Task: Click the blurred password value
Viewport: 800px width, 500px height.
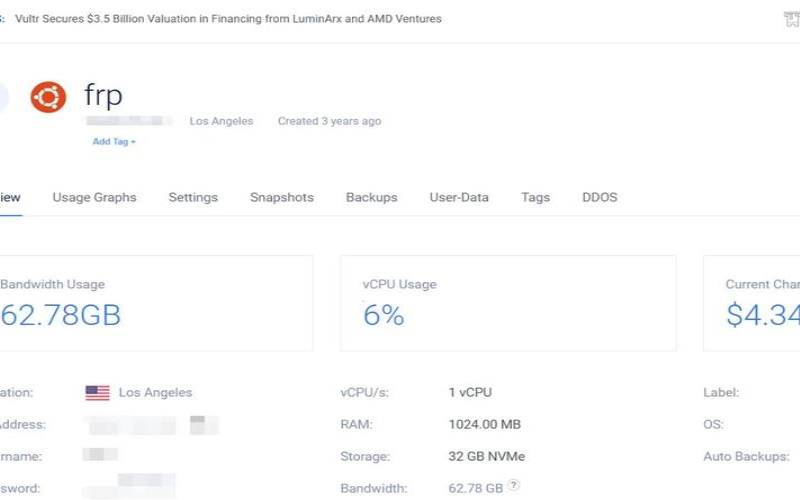Action: coord(130,485)
